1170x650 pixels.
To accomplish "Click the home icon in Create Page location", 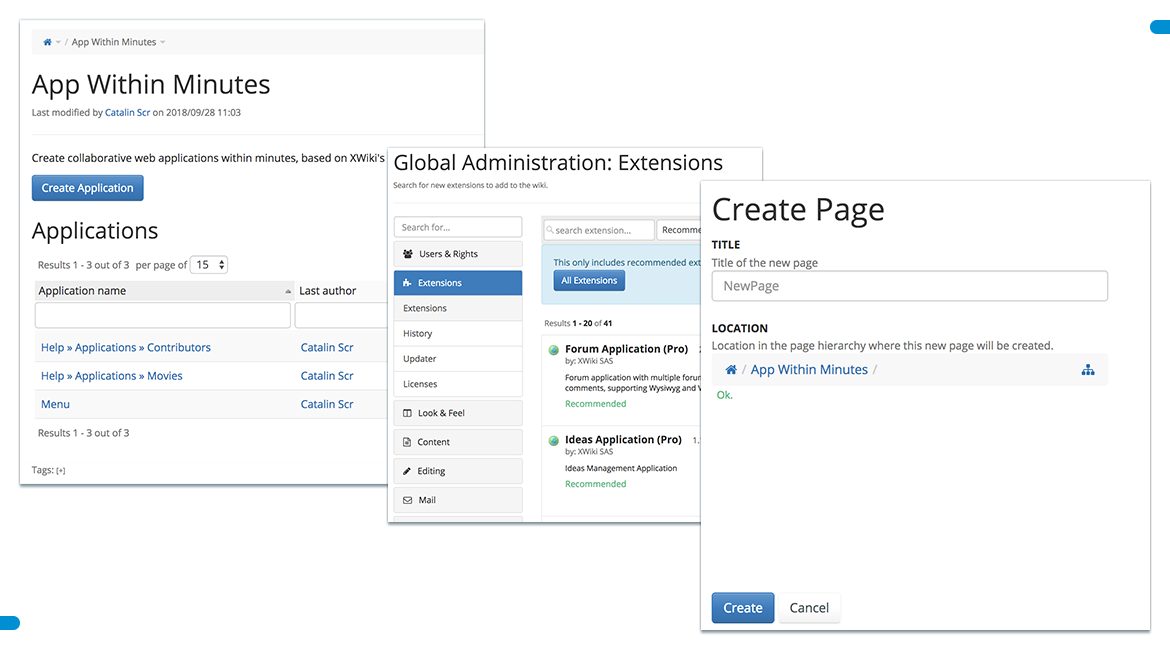I will point(731,369).
